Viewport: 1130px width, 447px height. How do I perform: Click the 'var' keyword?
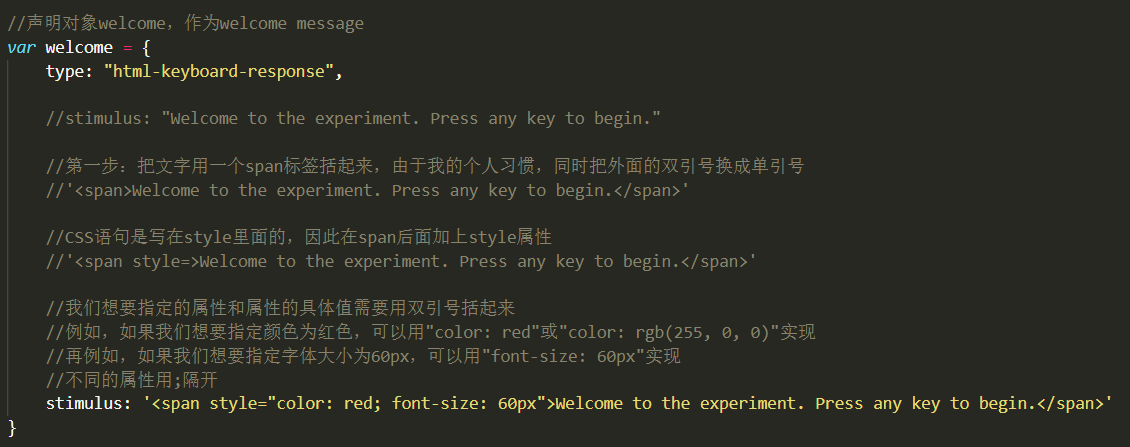tap(21, 47)
